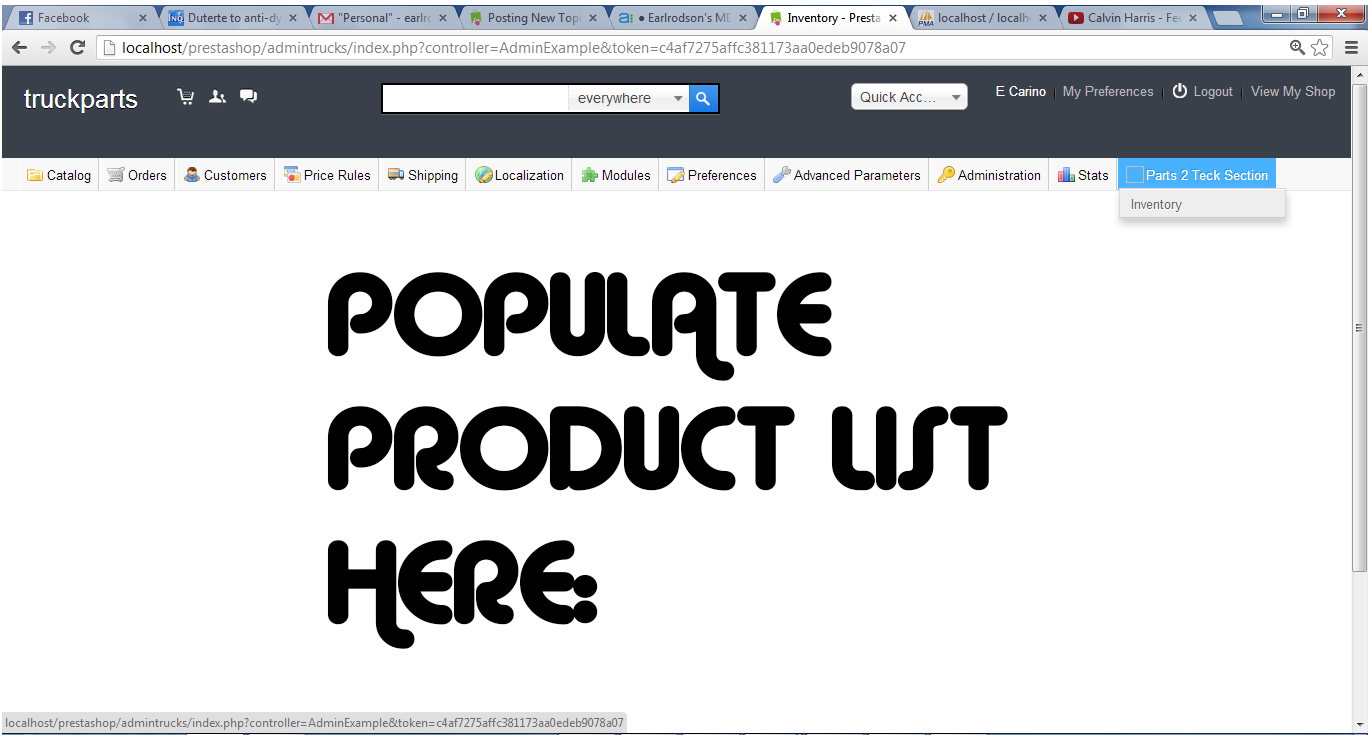
Task: Open the Parts 2 Teck Section menu
Action: [1197, 175]
